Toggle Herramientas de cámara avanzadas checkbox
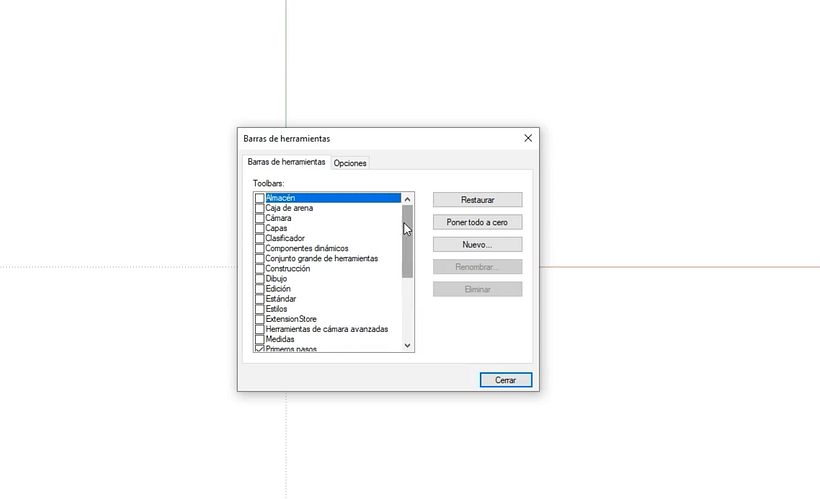 (259, 330)
